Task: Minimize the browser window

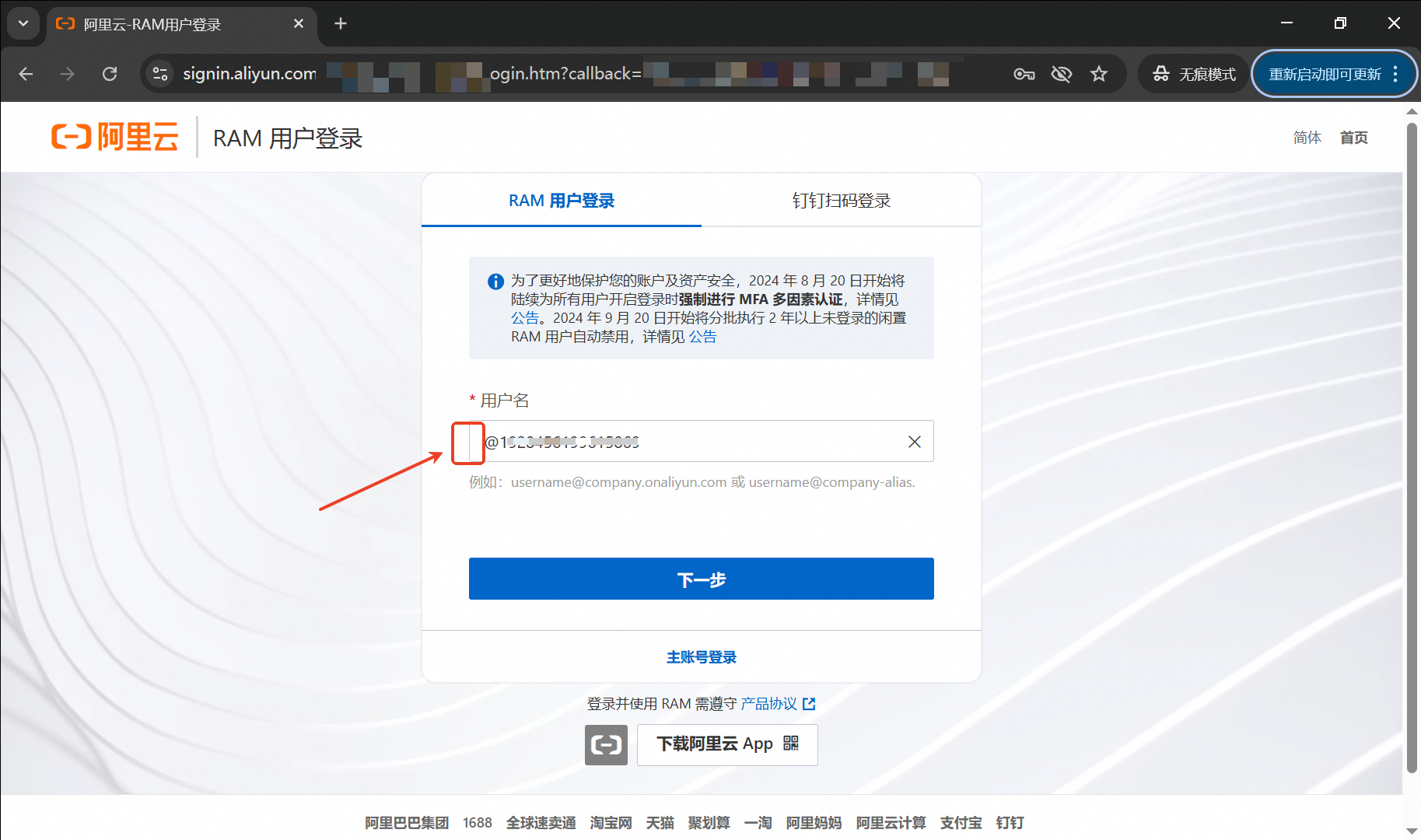Action: [x=1287, y=23]
